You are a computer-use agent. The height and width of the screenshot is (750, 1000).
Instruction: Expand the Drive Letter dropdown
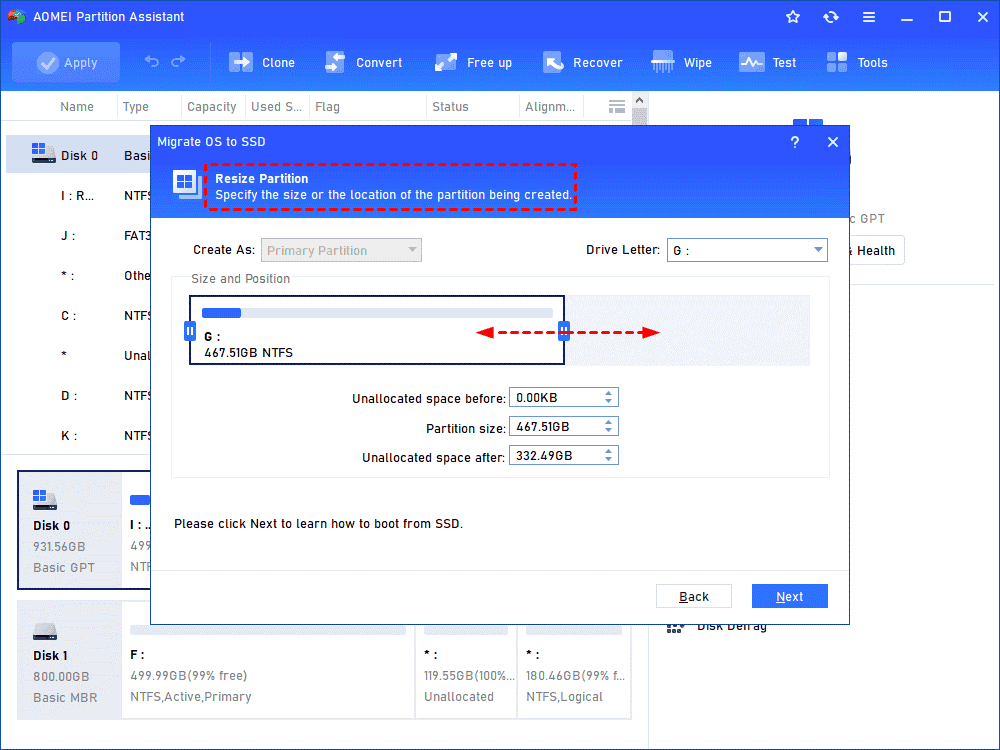[x=747, y=250]
